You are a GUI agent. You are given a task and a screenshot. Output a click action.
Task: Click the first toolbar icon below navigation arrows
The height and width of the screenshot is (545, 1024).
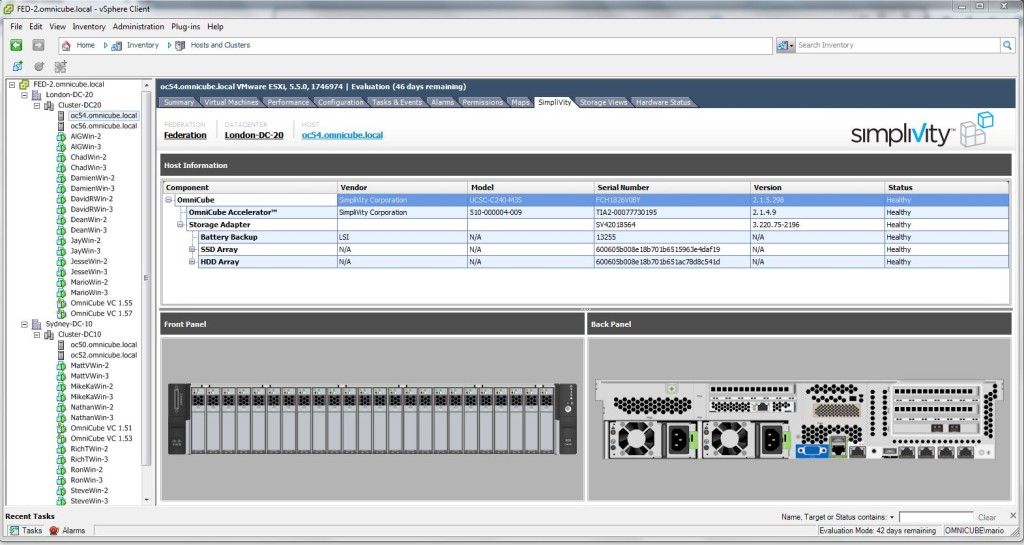pos(18,67)
